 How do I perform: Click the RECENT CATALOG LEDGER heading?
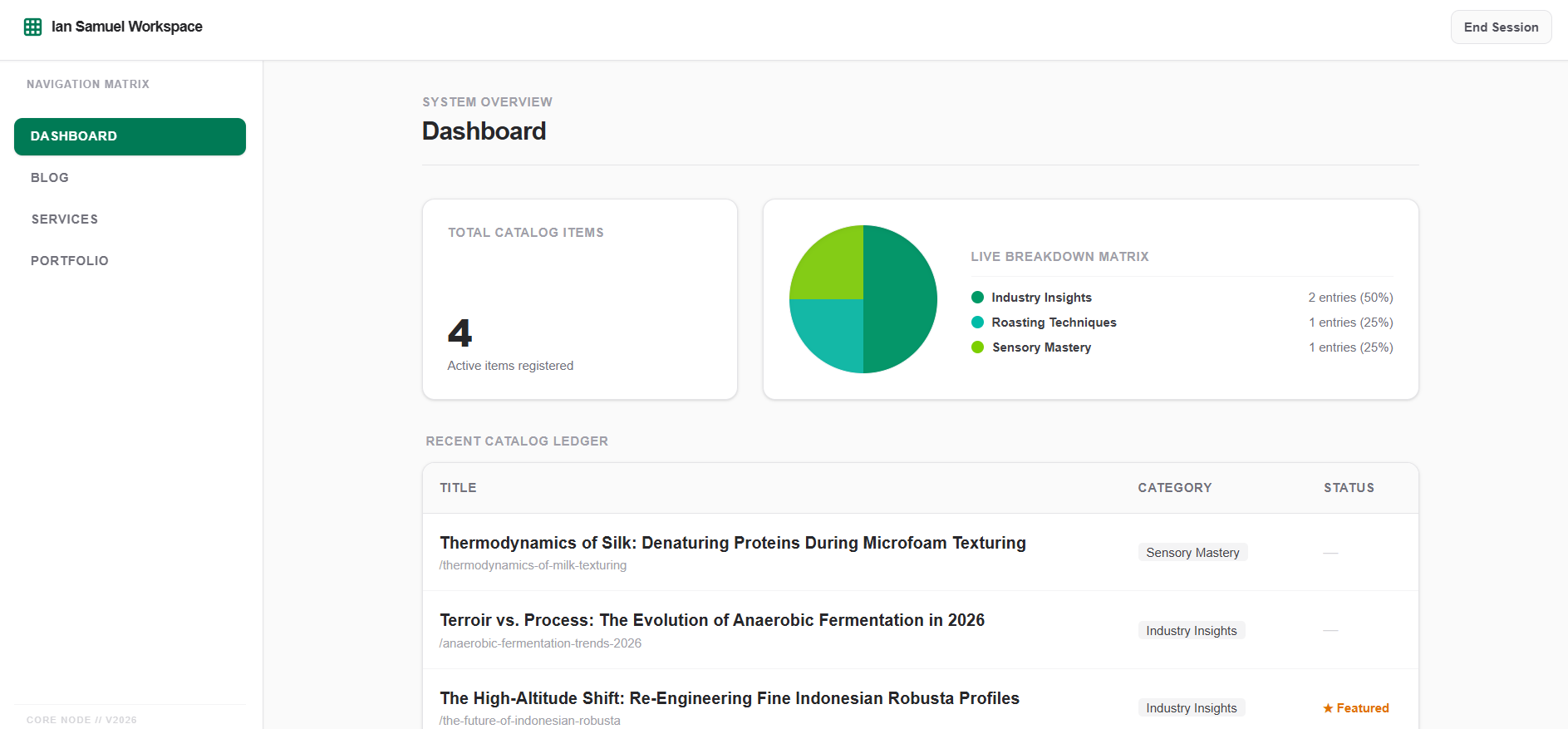click(x=517, y=441)
